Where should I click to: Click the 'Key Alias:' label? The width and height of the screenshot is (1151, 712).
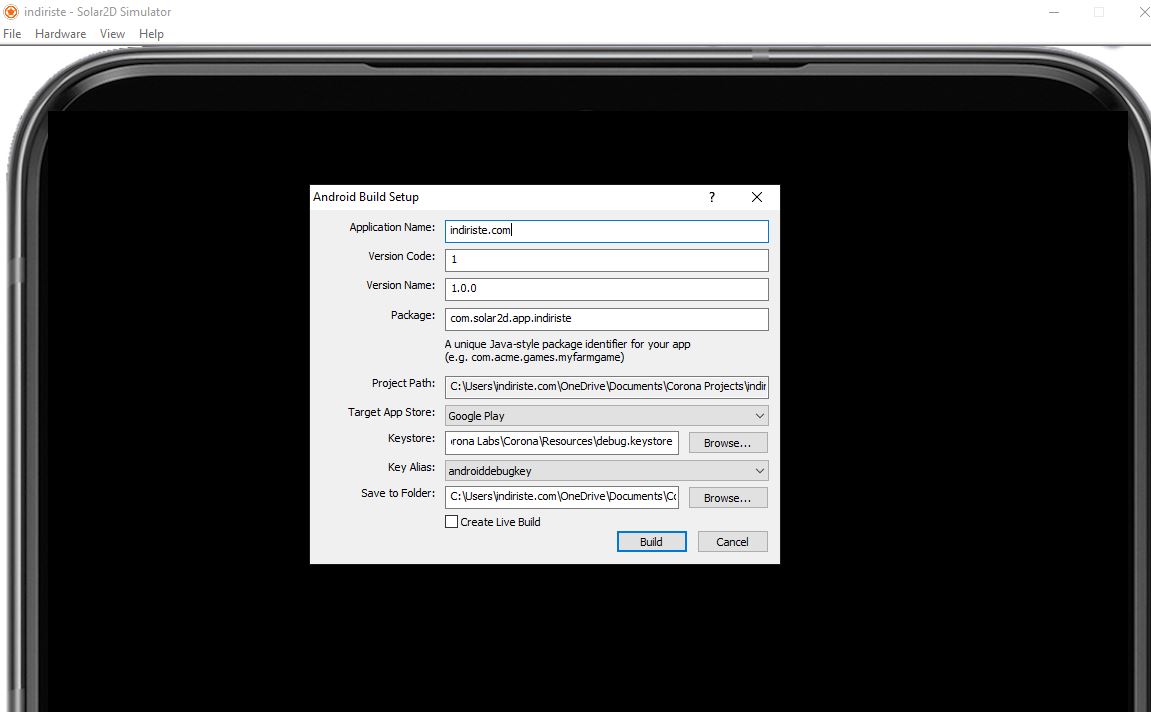pos(411,468)
